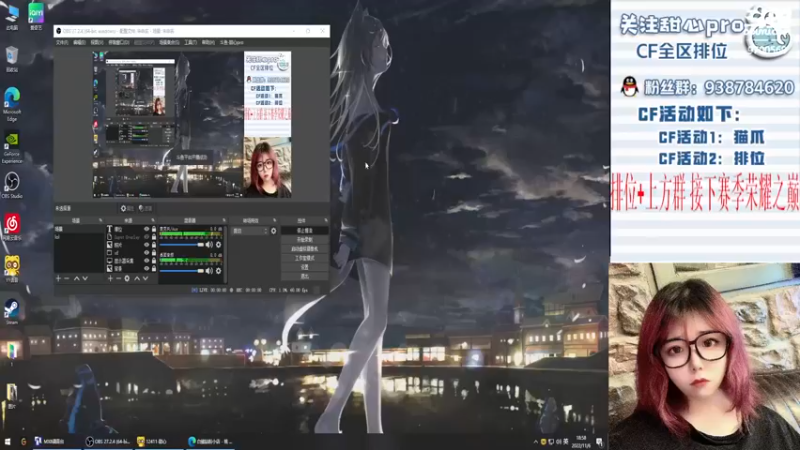
Task: Open transition properties via gear beside the fade dropdown
Action: pos(273,231)
